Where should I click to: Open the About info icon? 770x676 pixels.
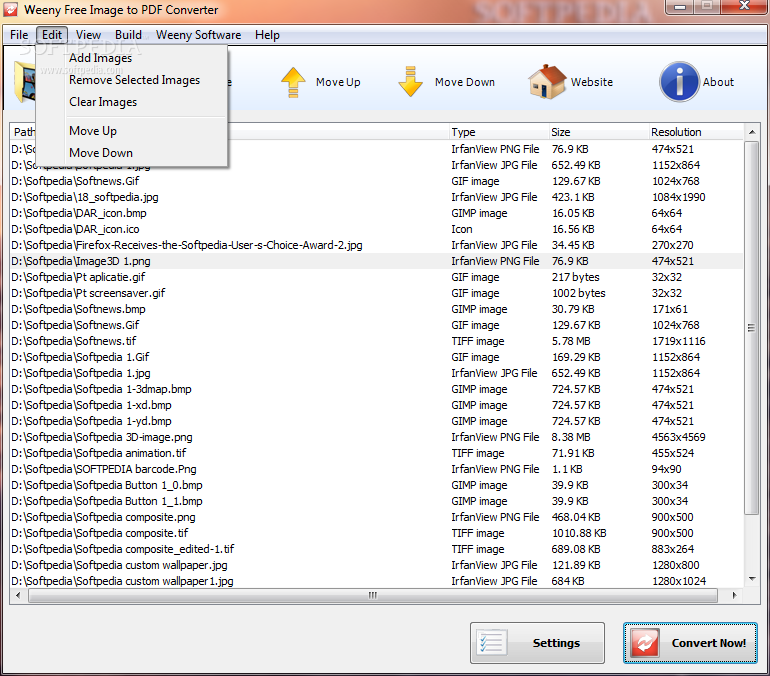click(679, 81)
